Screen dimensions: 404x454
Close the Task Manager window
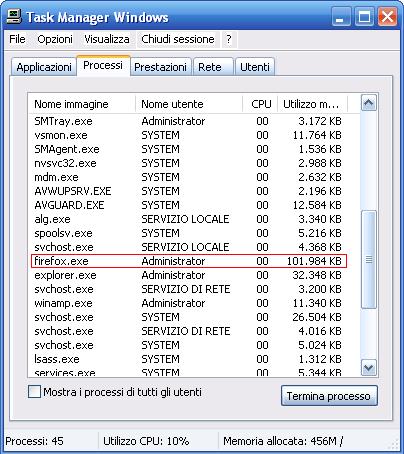(x=387, y=17)
